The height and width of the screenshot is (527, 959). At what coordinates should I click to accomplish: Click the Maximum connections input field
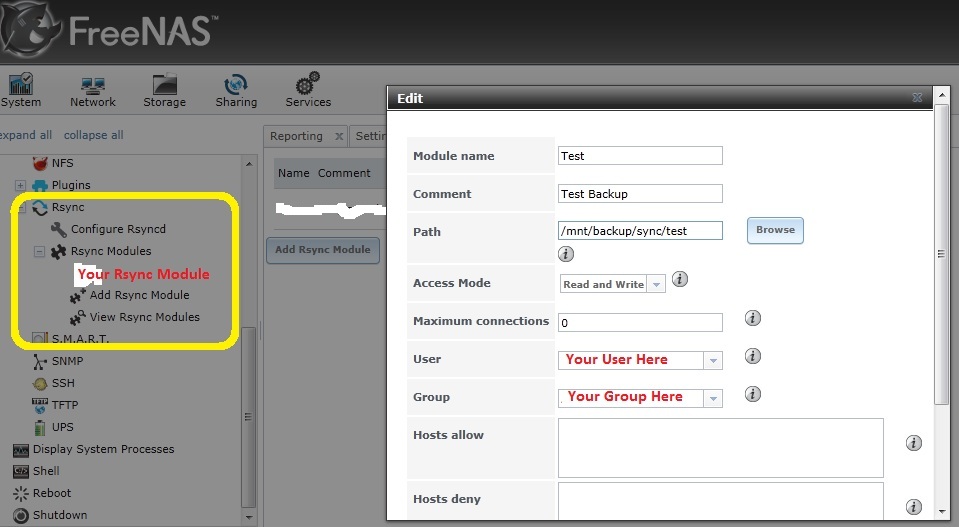[640, 323]
